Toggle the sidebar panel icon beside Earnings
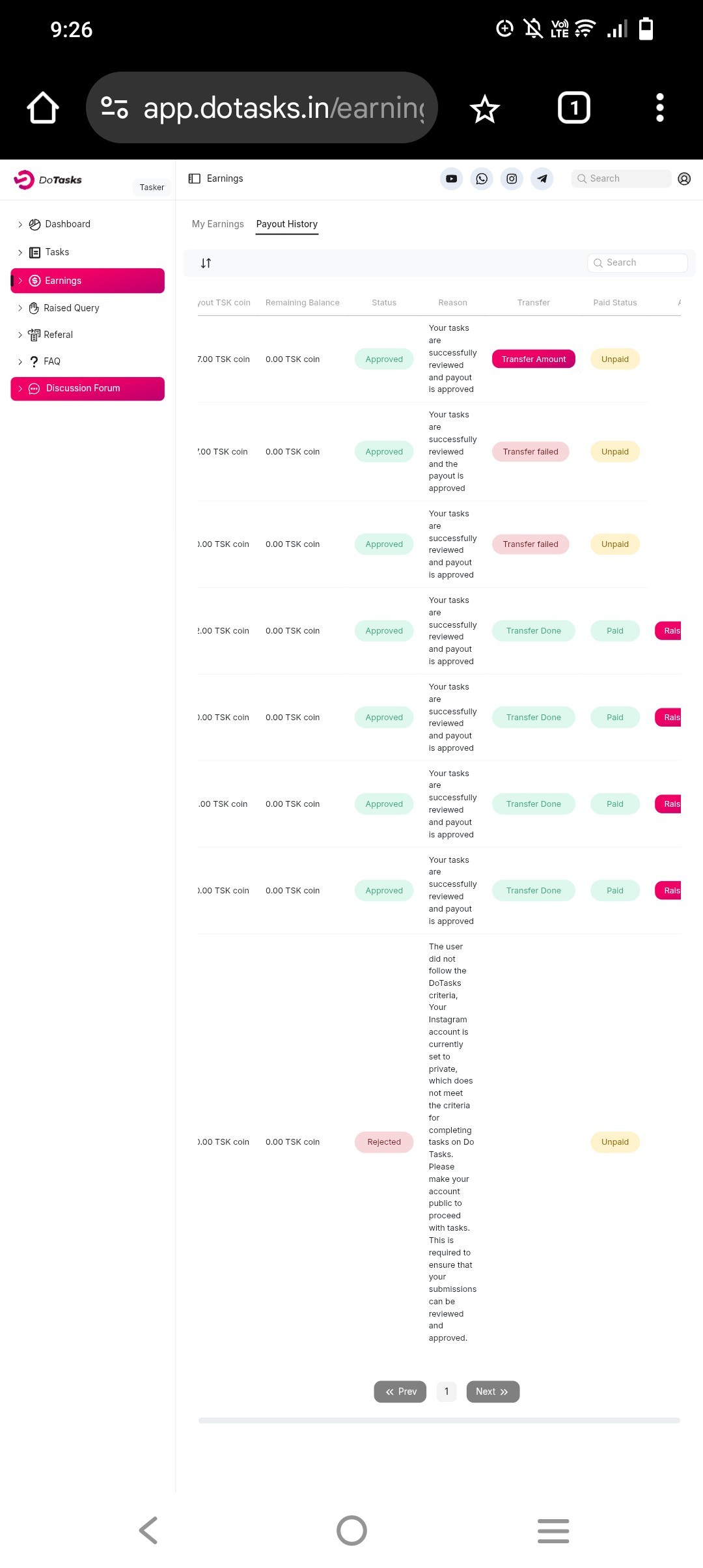Screen dimensions: 703x1568 (194, 178)
